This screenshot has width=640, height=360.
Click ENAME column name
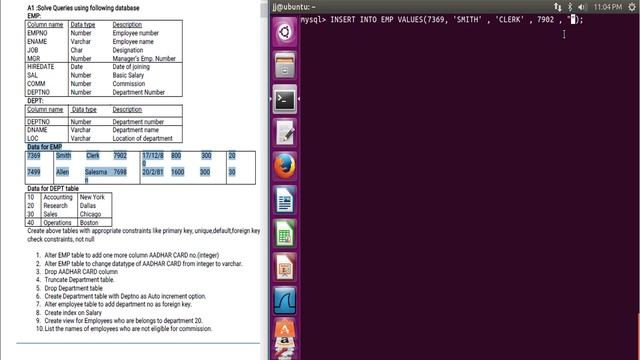pos(37,42)
